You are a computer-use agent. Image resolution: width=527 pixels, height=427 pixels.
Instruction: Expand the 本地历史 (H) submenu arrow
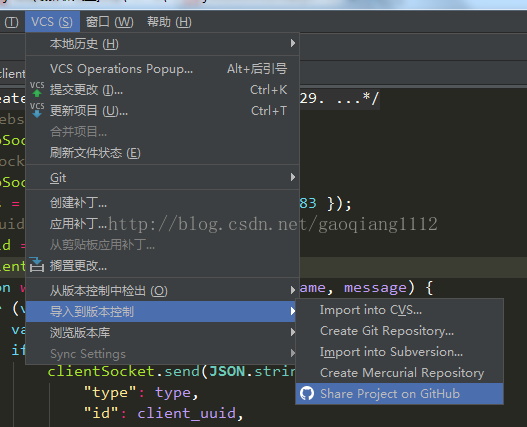[x=293, y=43]
